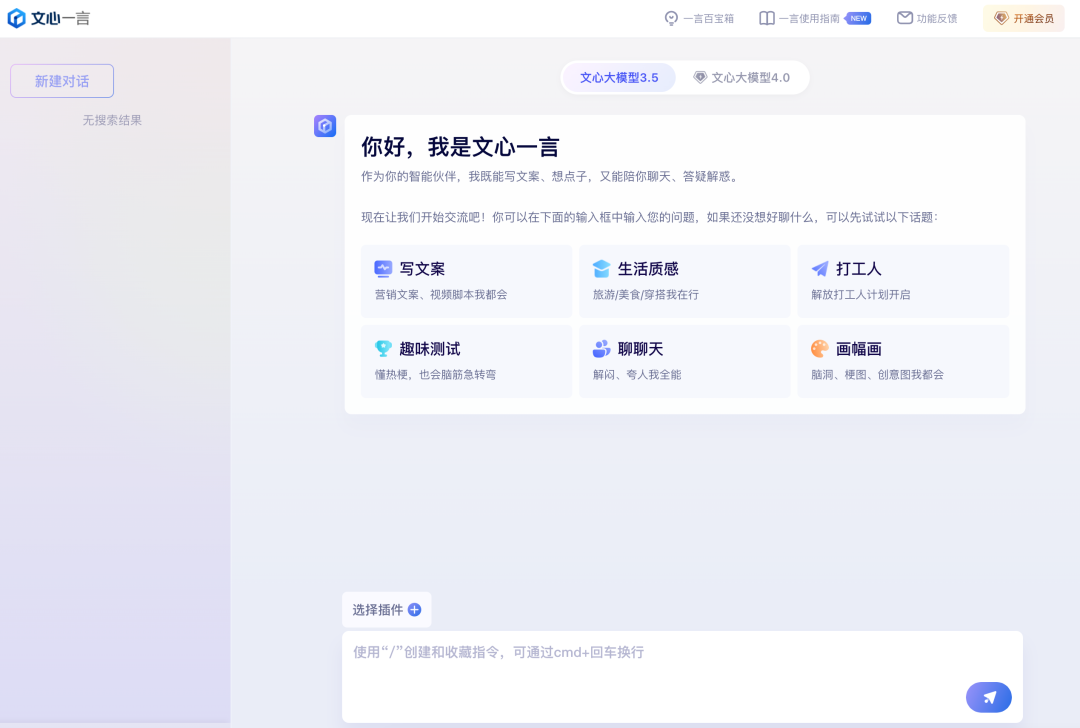1080x728 pixels.
Task: Click the 趣味测试 trophy icon
Action: point(383,349)
